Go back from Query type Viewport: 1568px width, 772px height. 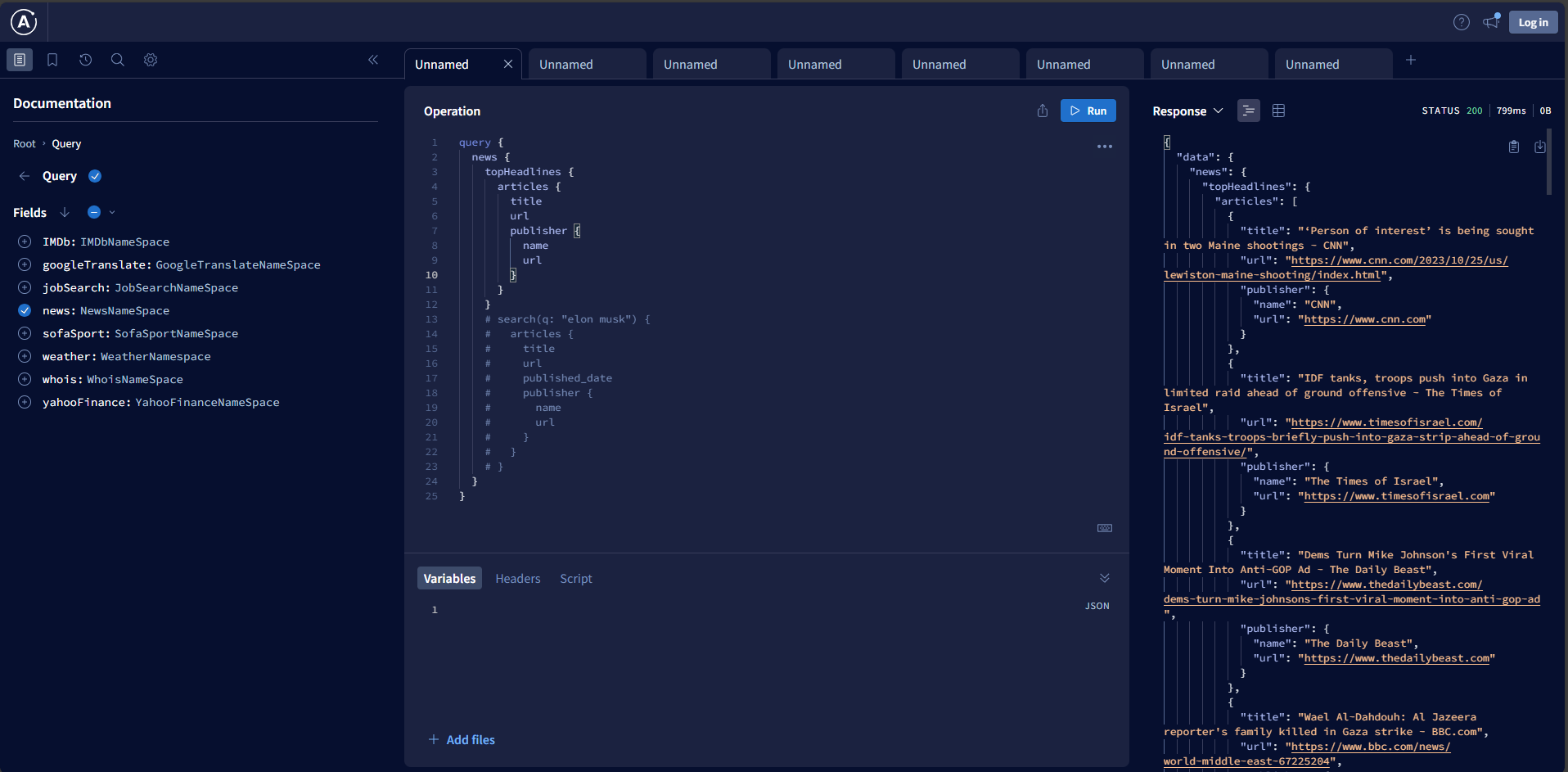click(x=25, y=176)
